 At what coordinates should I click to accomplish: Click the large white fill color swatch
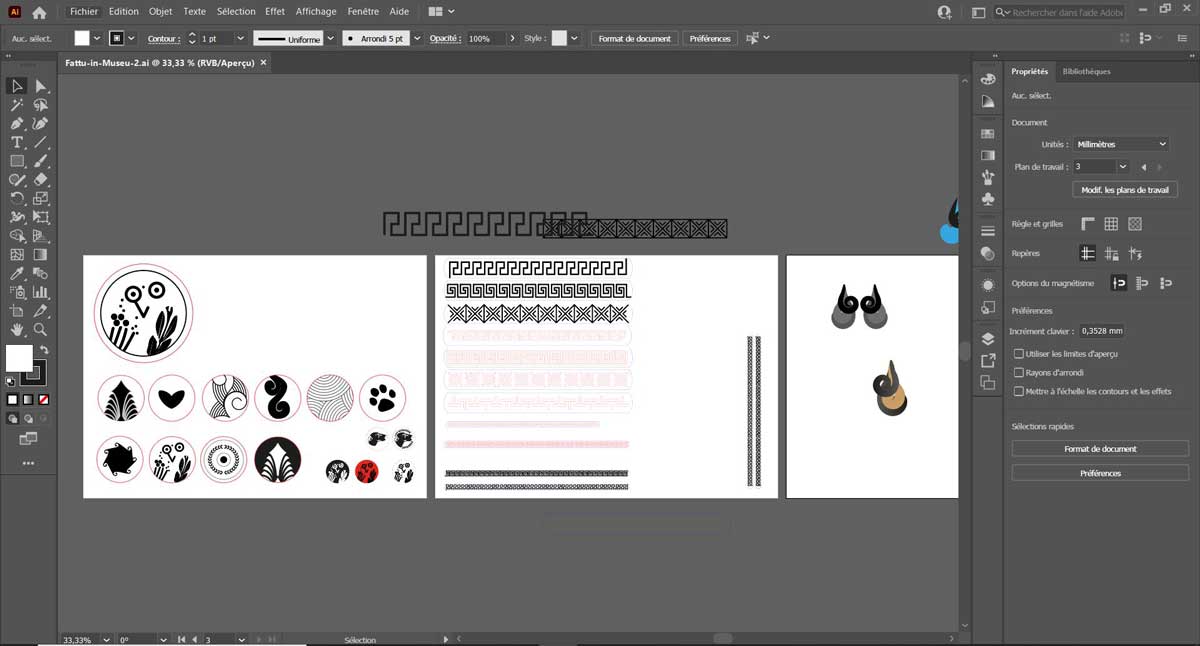coord(19,358)
